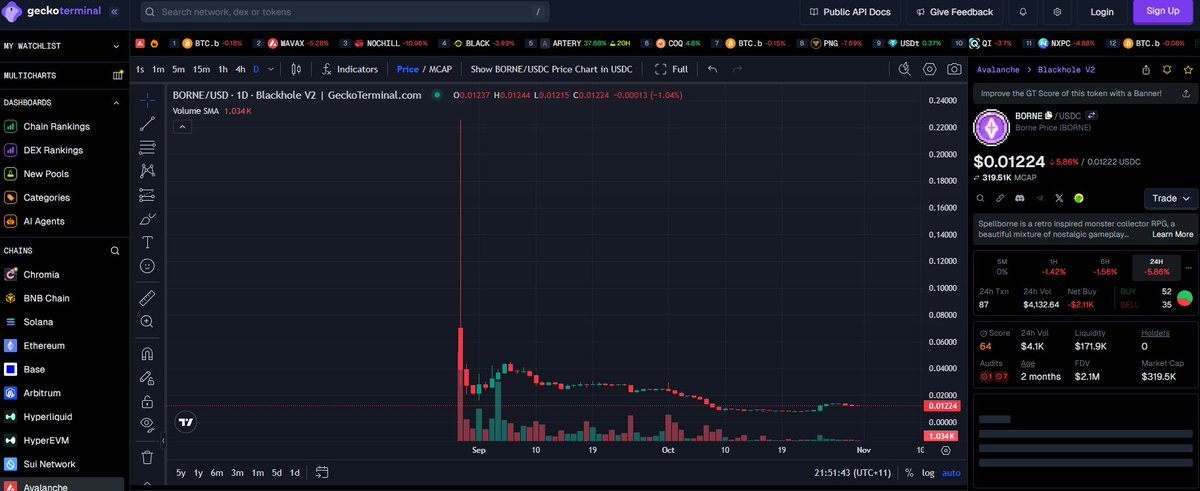Copy the BORNE token address

click(1051, 116)
